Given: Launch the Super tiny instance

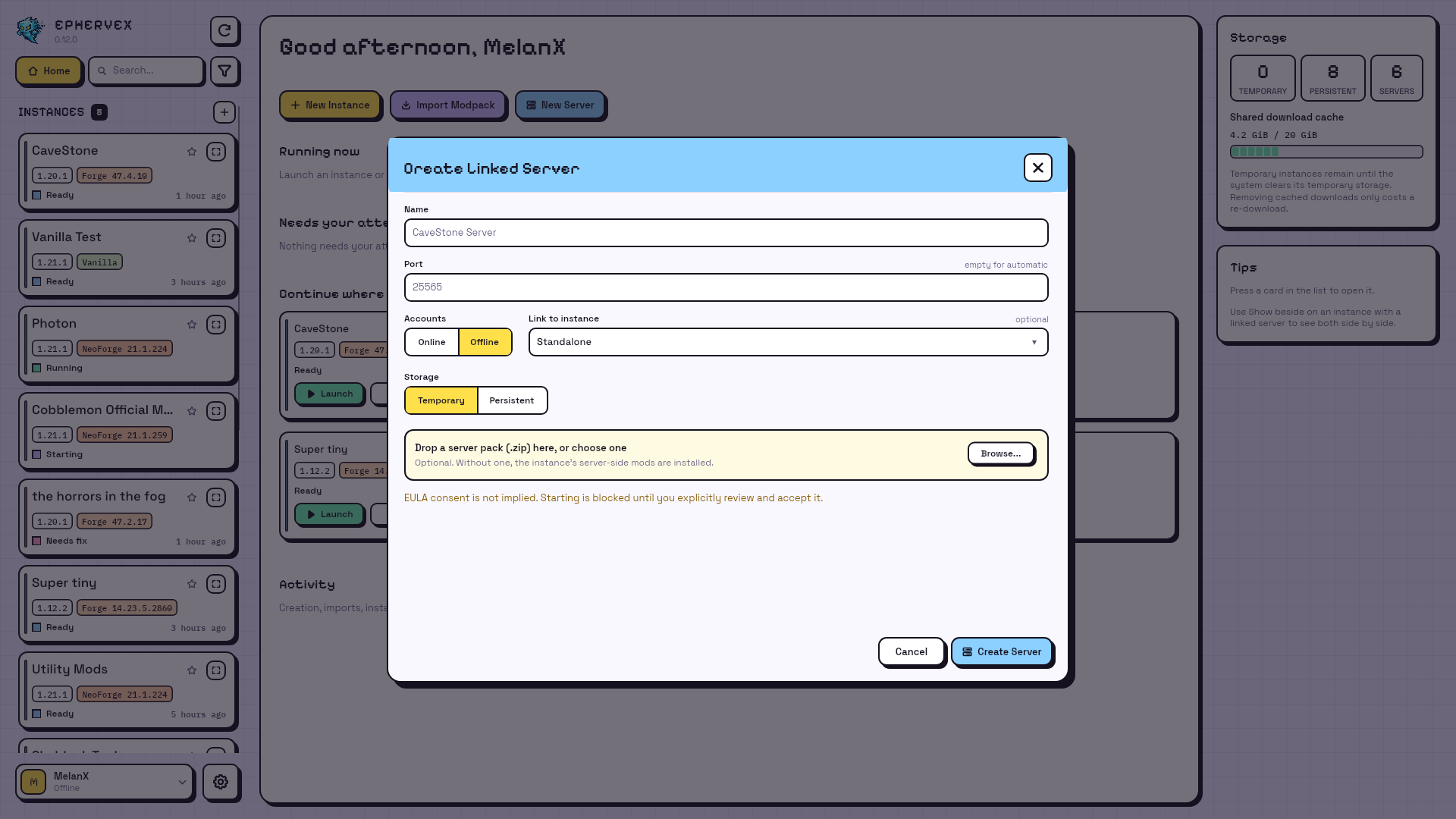Looking at the screenshot, I should pos(329,515).
